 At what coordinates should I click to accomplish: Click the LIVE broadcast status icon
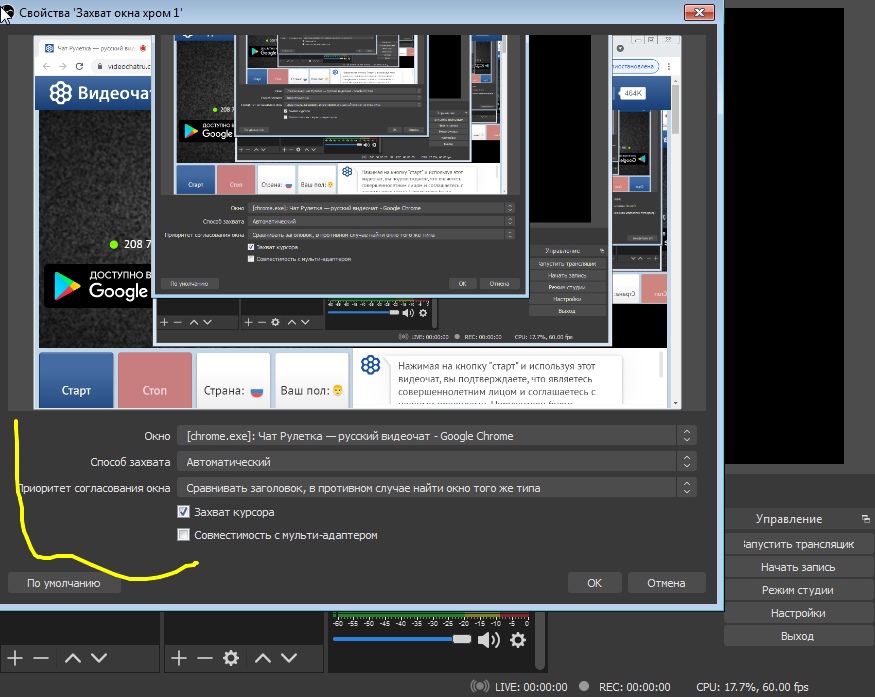[479, 686]
